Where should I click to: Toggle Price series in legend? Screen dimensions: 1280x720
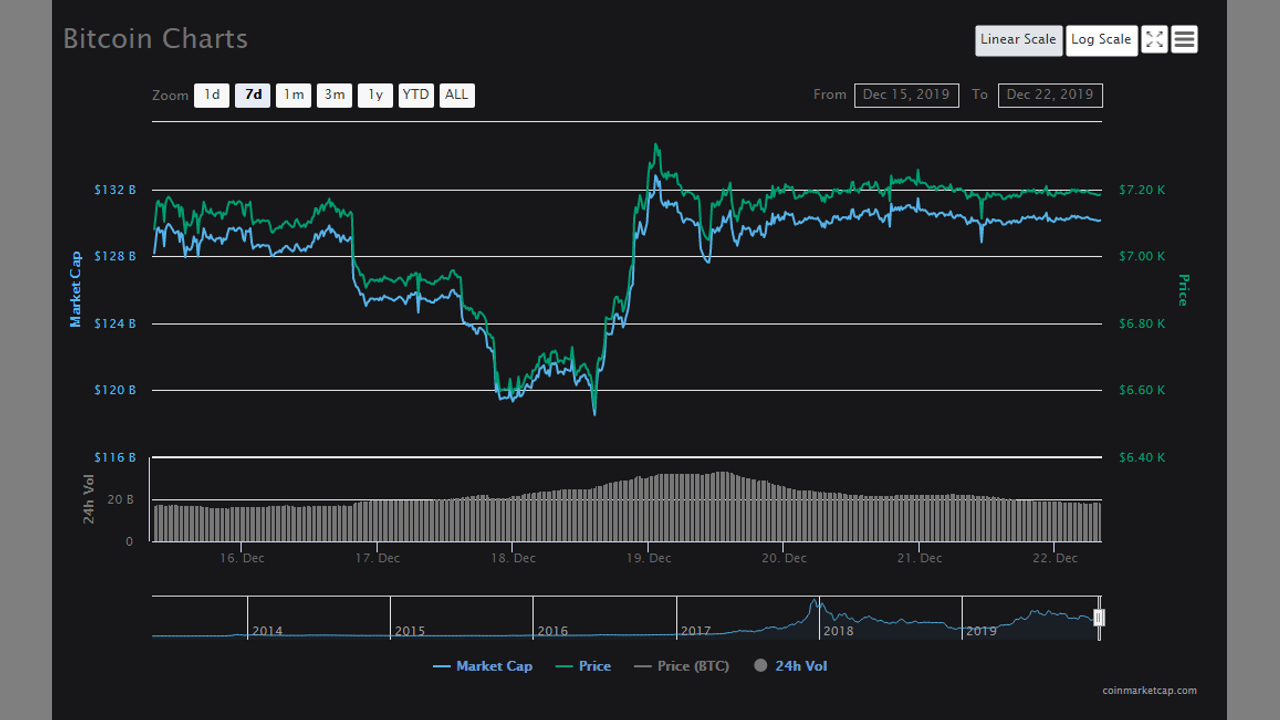click(582, 666)
